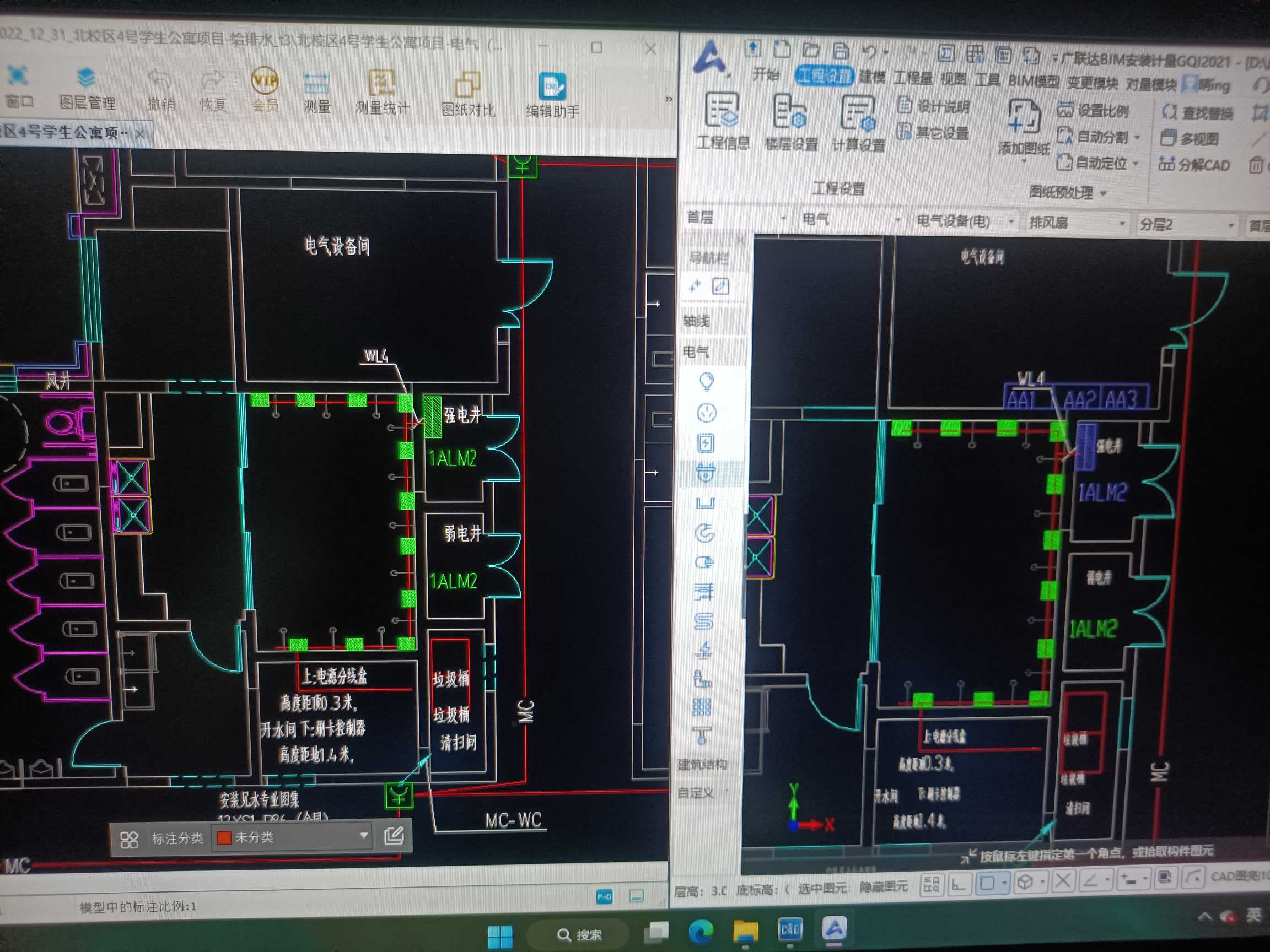1270x952 pixels.
Task: Click the sum Σ icon in GQI quick access bar
Action: 946,53
